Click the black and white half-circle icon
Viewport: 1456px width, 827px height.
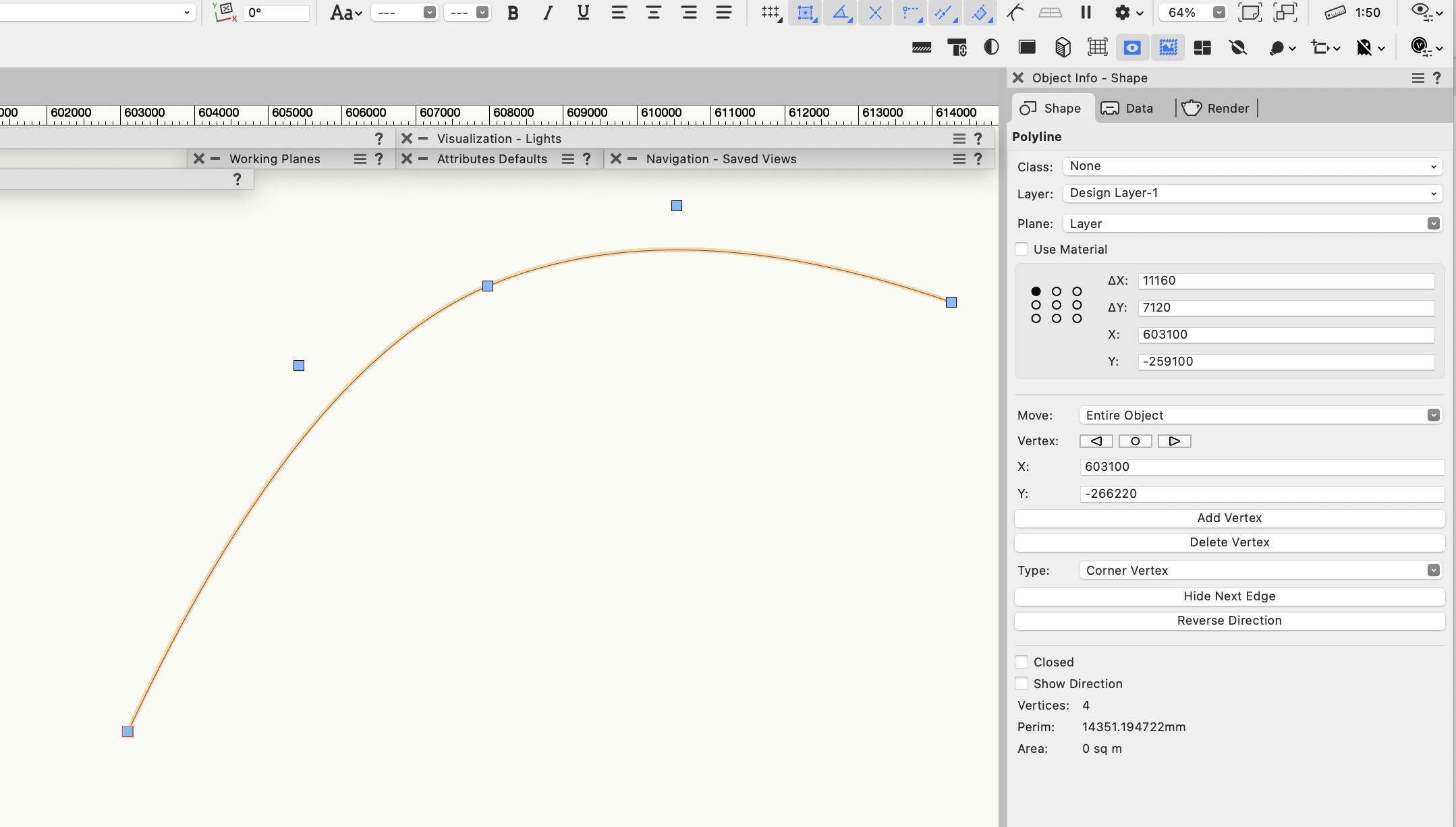point(991,47)
